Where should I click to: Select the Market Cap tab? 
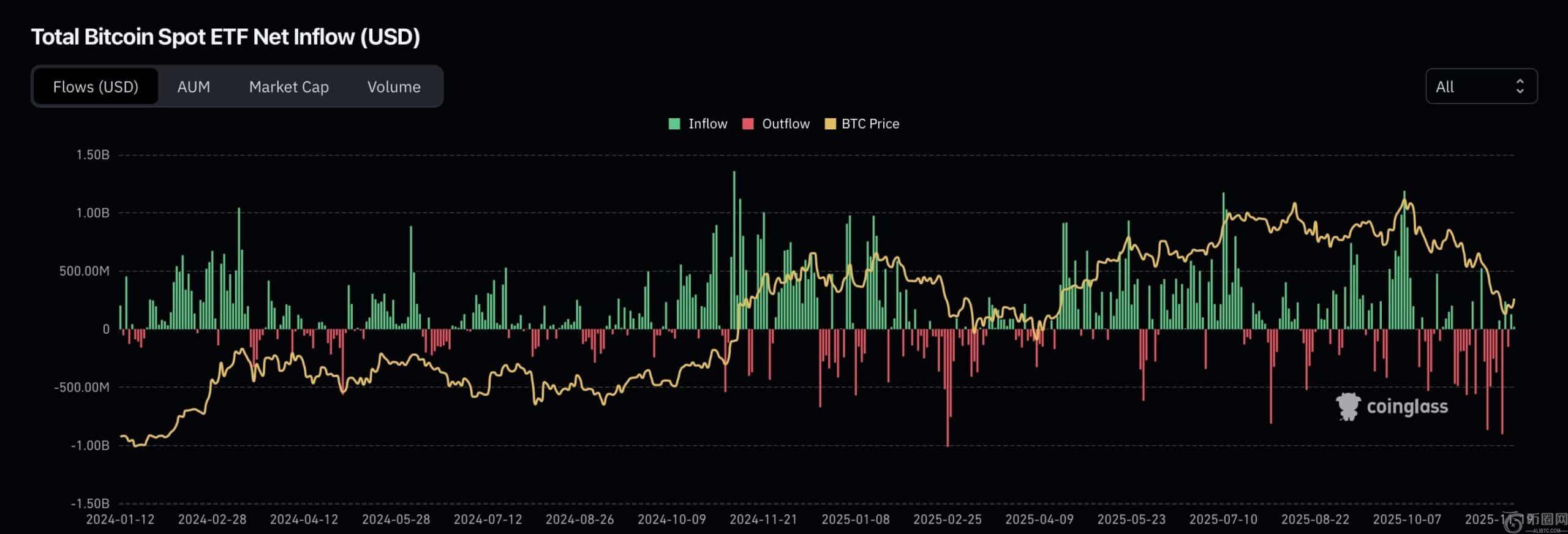(x=288, y=87)
